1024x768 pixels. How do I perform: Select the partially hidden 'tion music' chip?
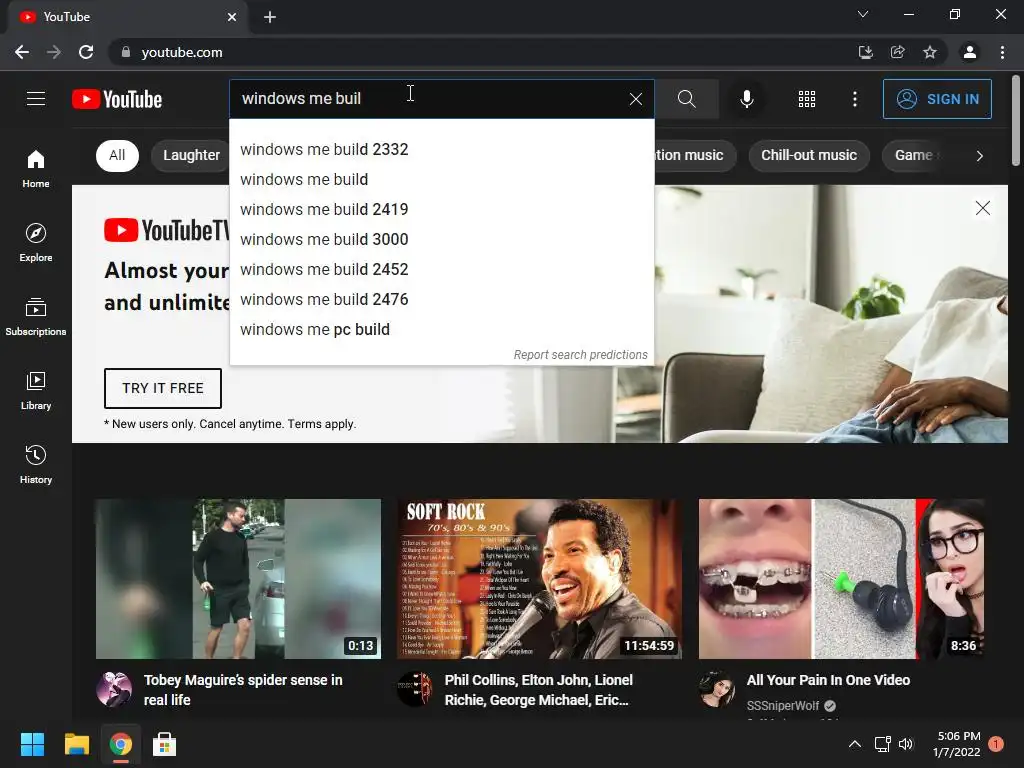pyautogui.click(x=695, y=155)
